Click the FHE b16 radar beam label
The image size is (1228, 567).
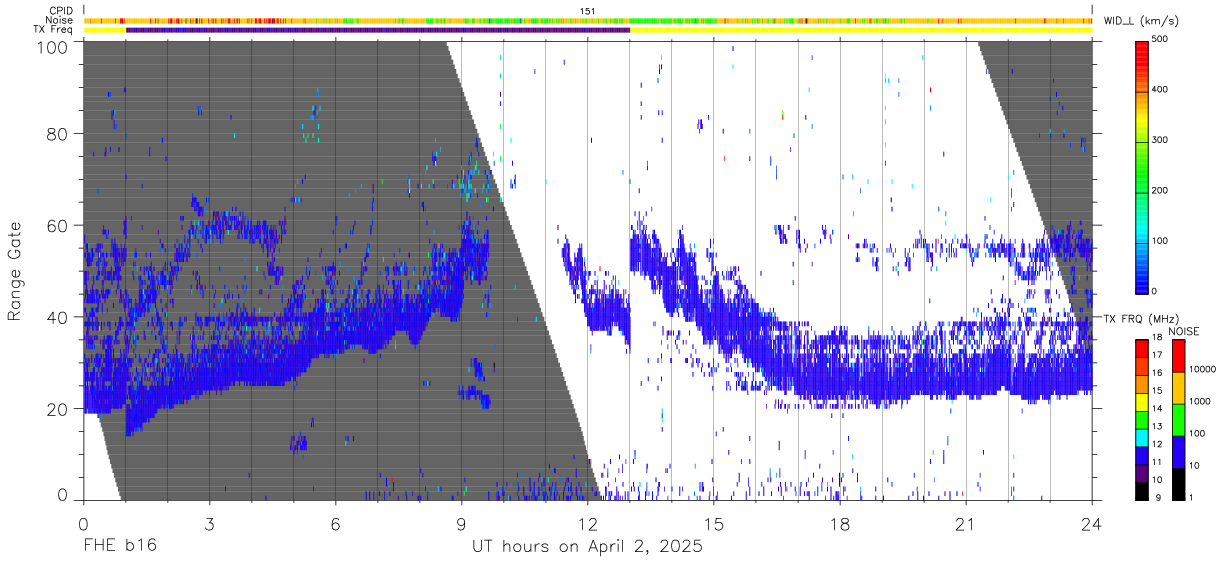pos(118,547)
